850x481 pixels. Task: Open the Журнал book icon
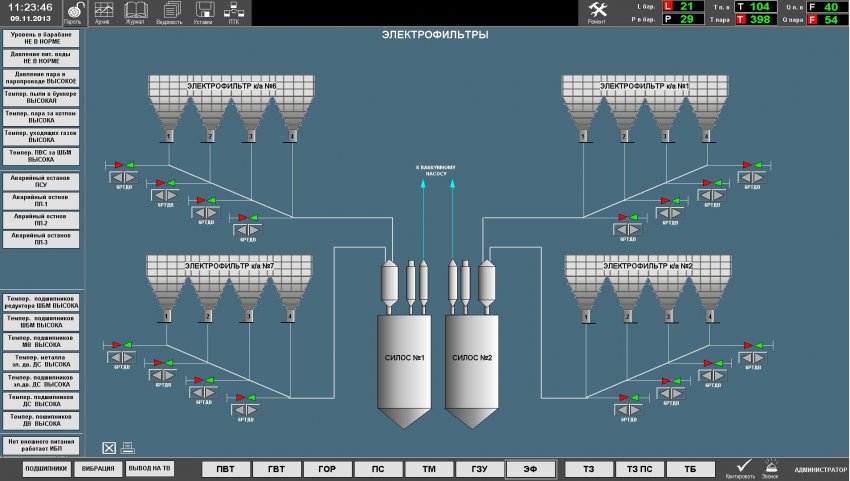(x=136, y=12)
